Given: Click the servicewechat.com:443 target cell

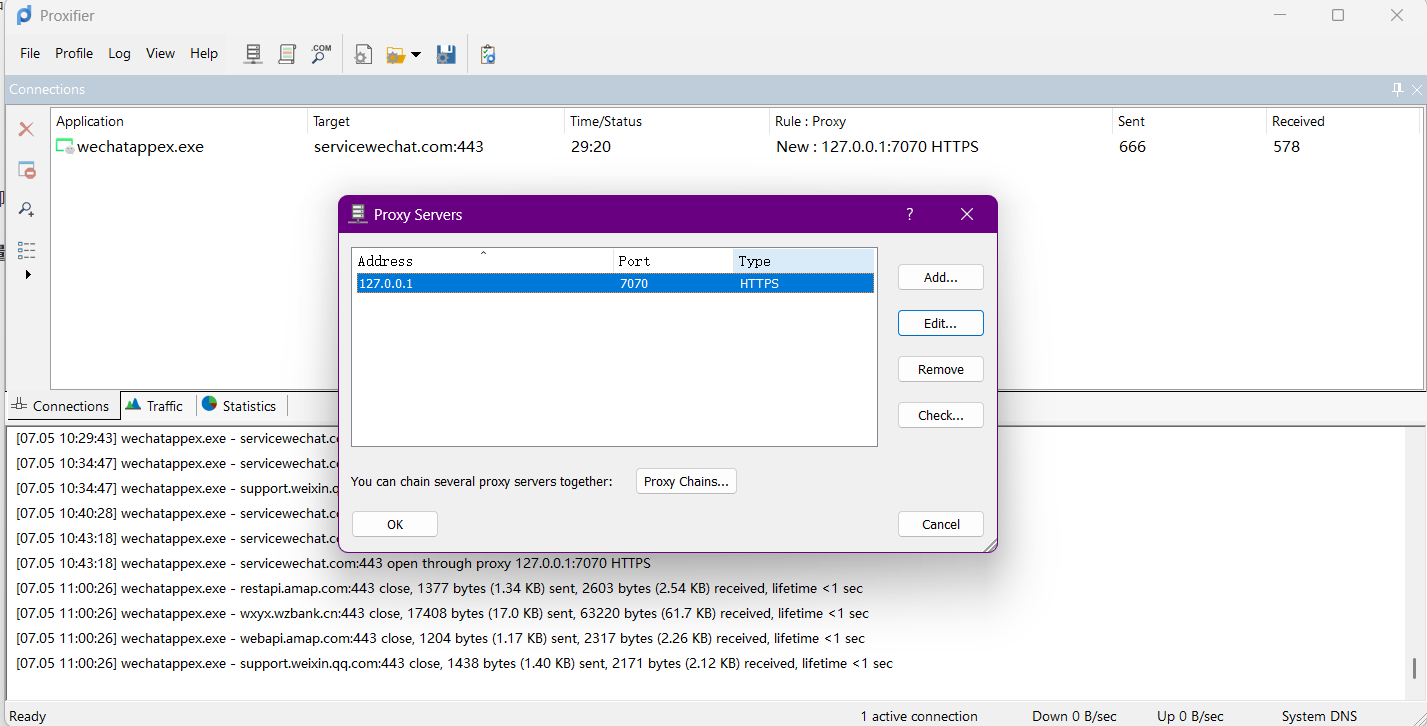Looking at the screenshot, I should coord(399,146).
